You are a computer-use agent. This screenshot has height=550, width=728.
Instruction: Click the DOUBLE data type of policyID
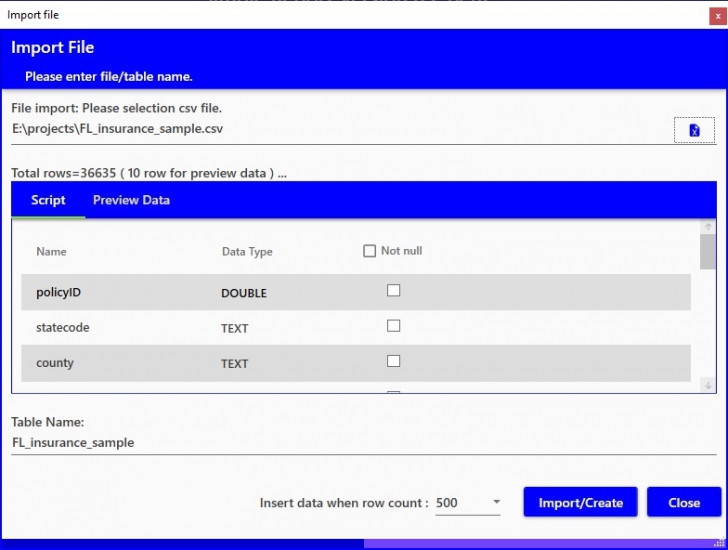pos(244,293)
